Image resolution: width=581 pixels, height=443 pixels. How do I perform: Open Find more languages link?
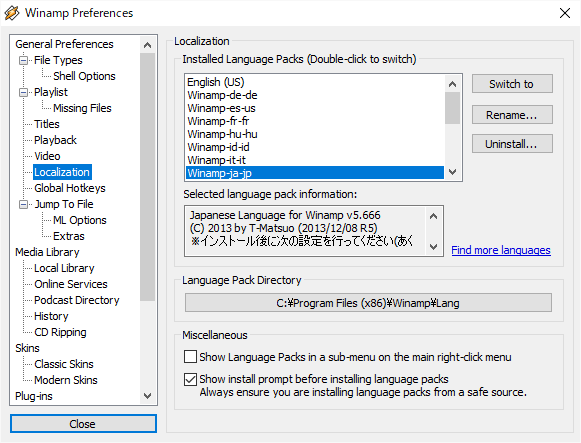501,250
